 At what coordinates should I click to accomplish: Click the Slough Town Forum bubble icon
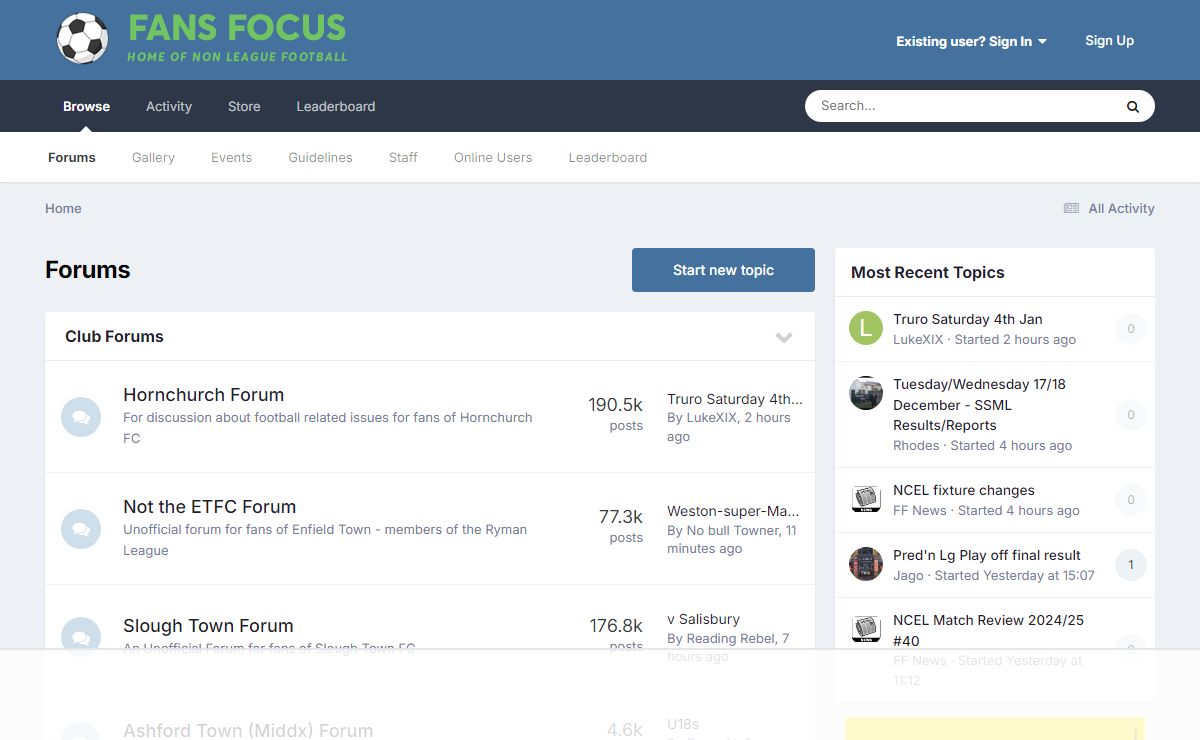click(x=81, y=637)
